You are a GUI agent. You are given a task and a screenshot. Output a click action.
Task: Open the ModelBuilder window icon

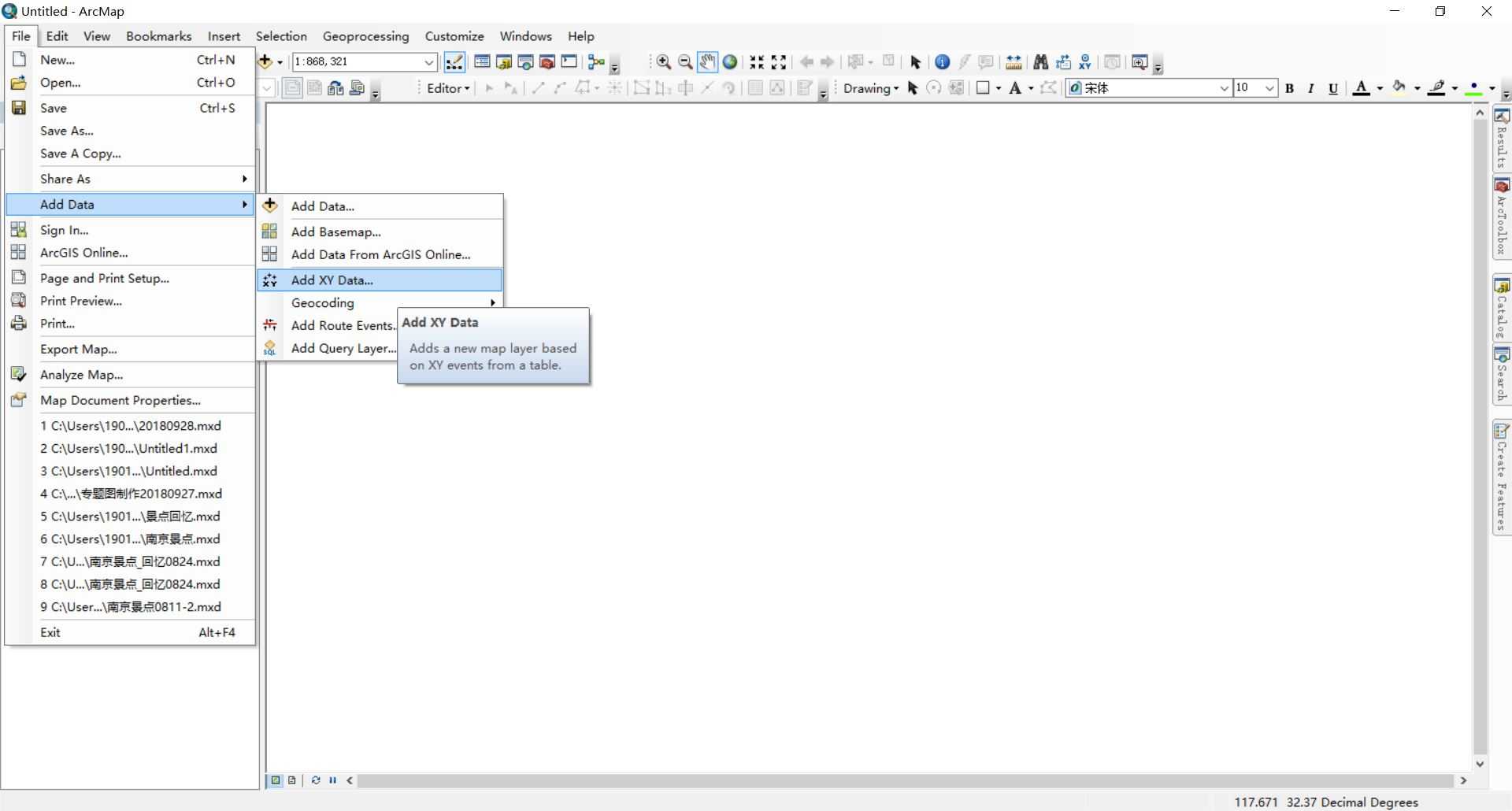tap(596, 62)
